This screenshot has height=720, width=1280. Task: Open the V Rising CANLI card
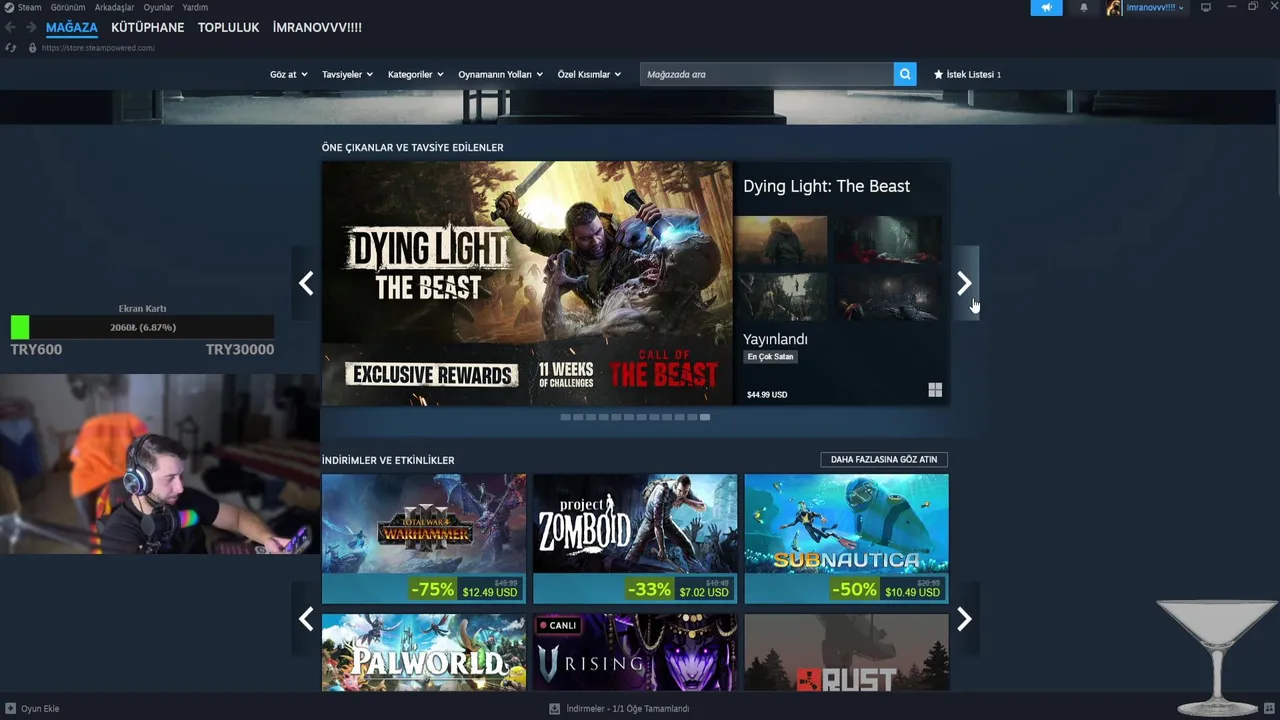tap(635, 652)
